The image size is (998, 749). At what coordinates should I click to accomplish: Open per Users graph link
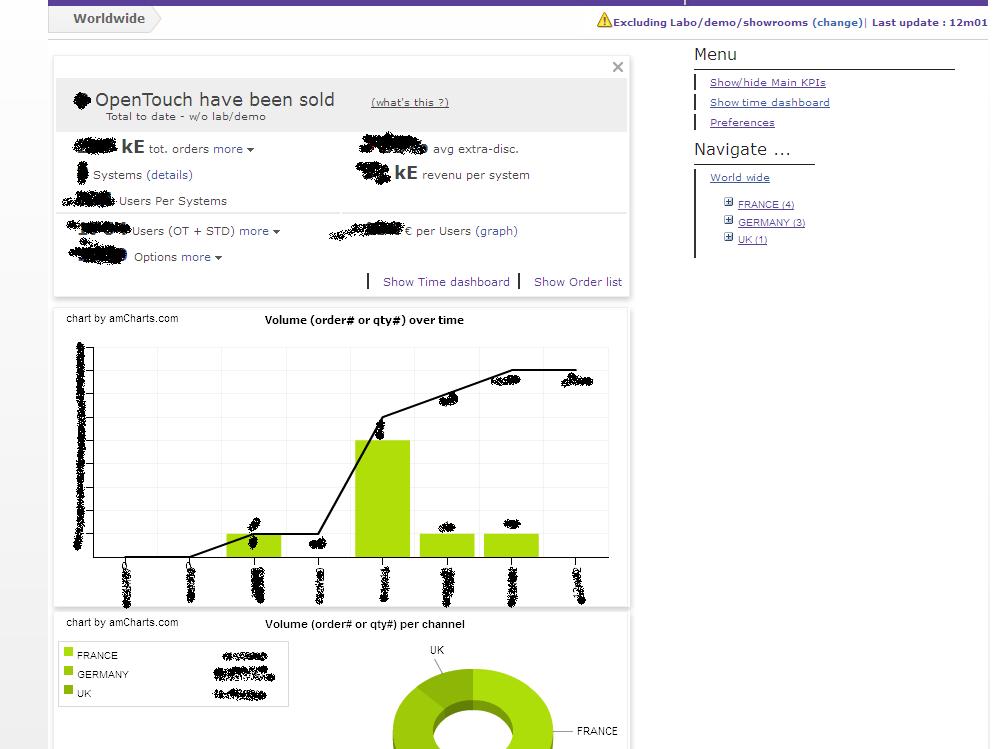[x=496, y=231]
